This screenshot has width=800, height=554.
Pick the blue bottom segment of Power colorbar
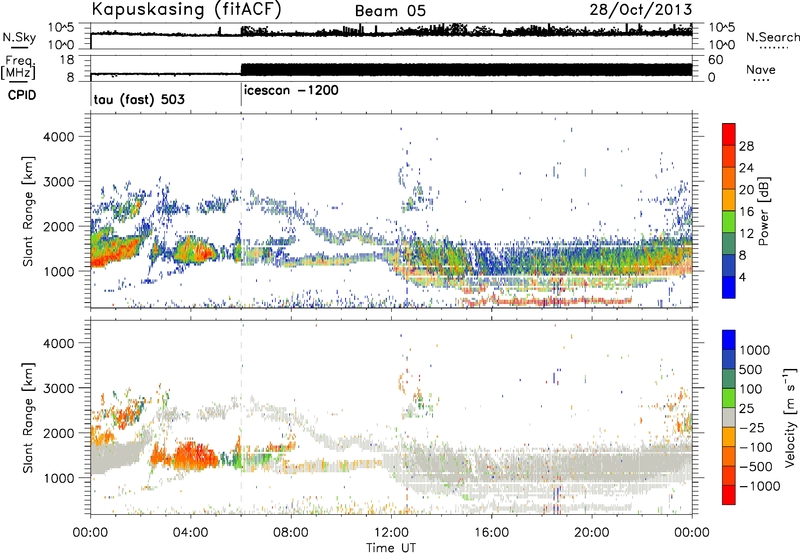729,287
